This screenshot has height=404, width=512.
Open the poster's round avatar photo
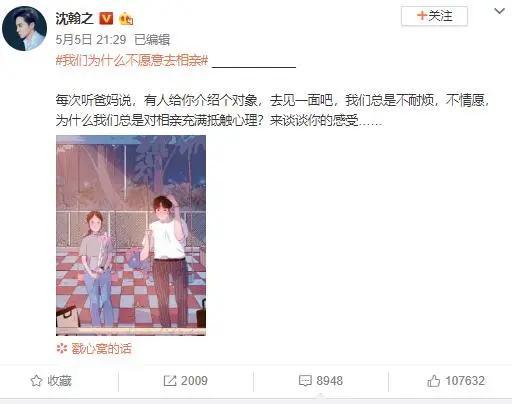pos(24,28)
